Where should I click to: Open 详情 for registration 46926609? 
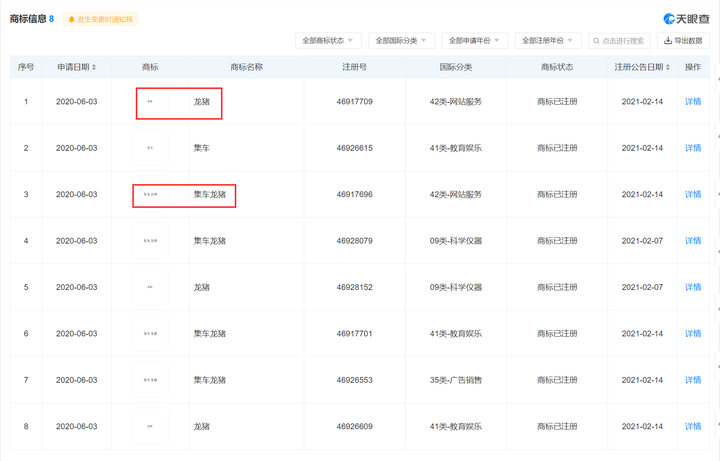click(x=693, y=426)
